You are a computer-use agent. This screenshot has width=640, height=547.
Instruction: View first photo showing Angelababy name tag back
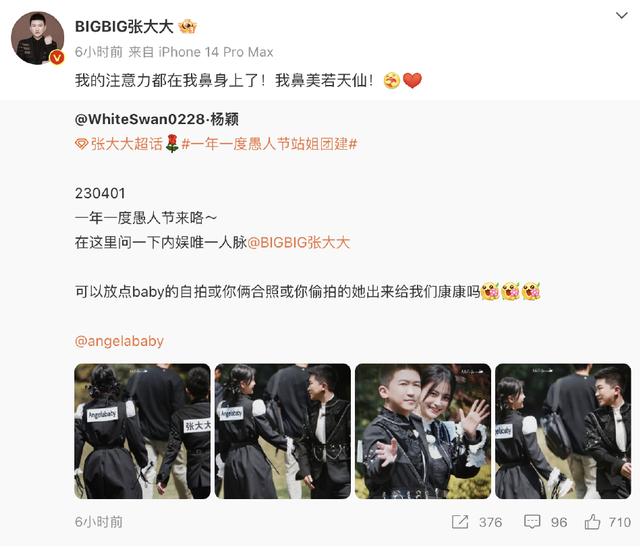click(x=142, y=431)
